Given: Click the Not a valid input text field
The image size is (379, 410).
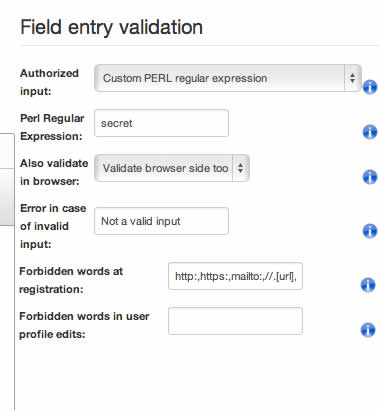Looking at the screenshot, I should click(x=162, y=221).
